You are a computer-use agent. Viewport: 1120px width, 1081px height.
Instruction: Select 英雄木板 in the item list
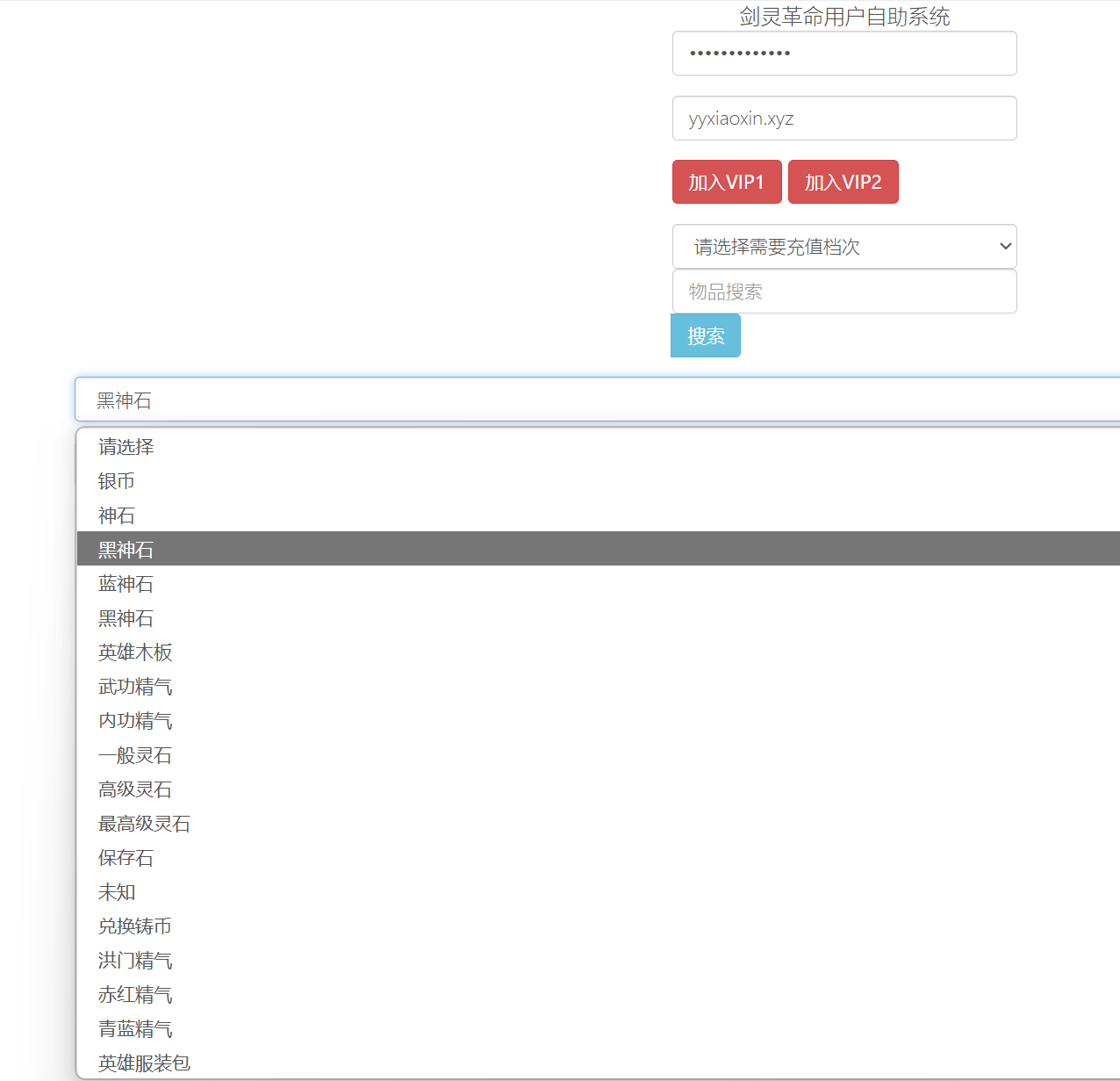(x=135, y=652)
